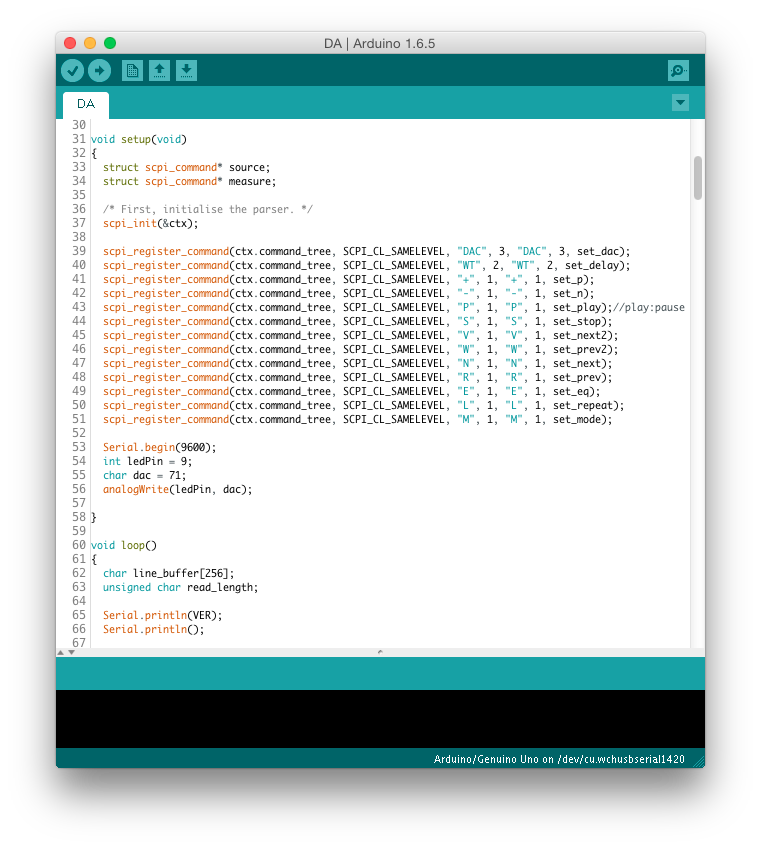
Task: Click 'Serial.println();' on line 66
Action: tap(154, 630)
